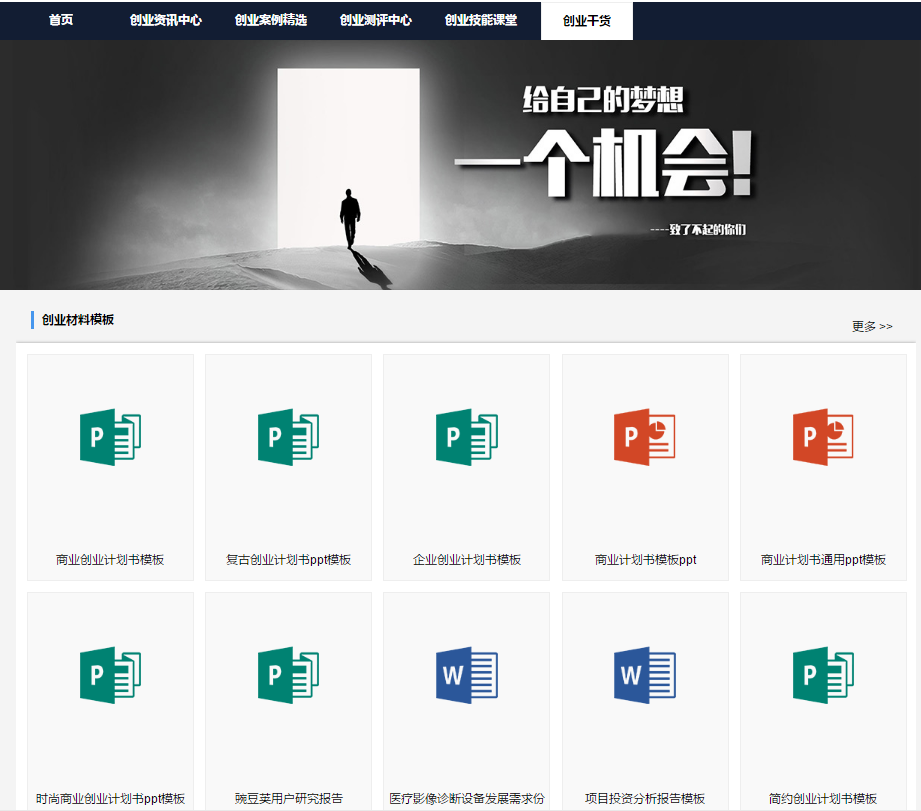The image size is (921, 811).
Task: Click the Publisher icon for 商业创业计划书模板
Action: pyautogui.click(x=110, y=437)
